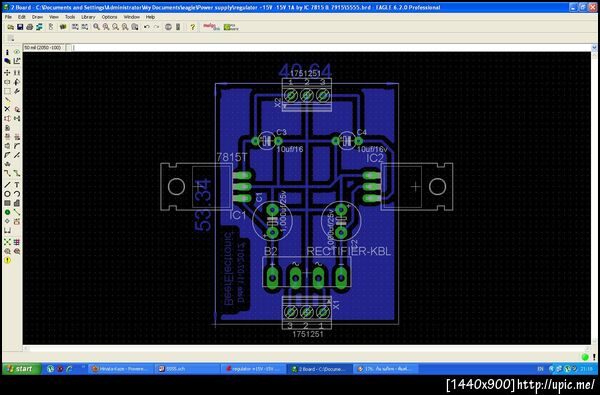The width and height of the screenshot is (600, 395).
Task: Select the Move tool
Action: (7, 73)
